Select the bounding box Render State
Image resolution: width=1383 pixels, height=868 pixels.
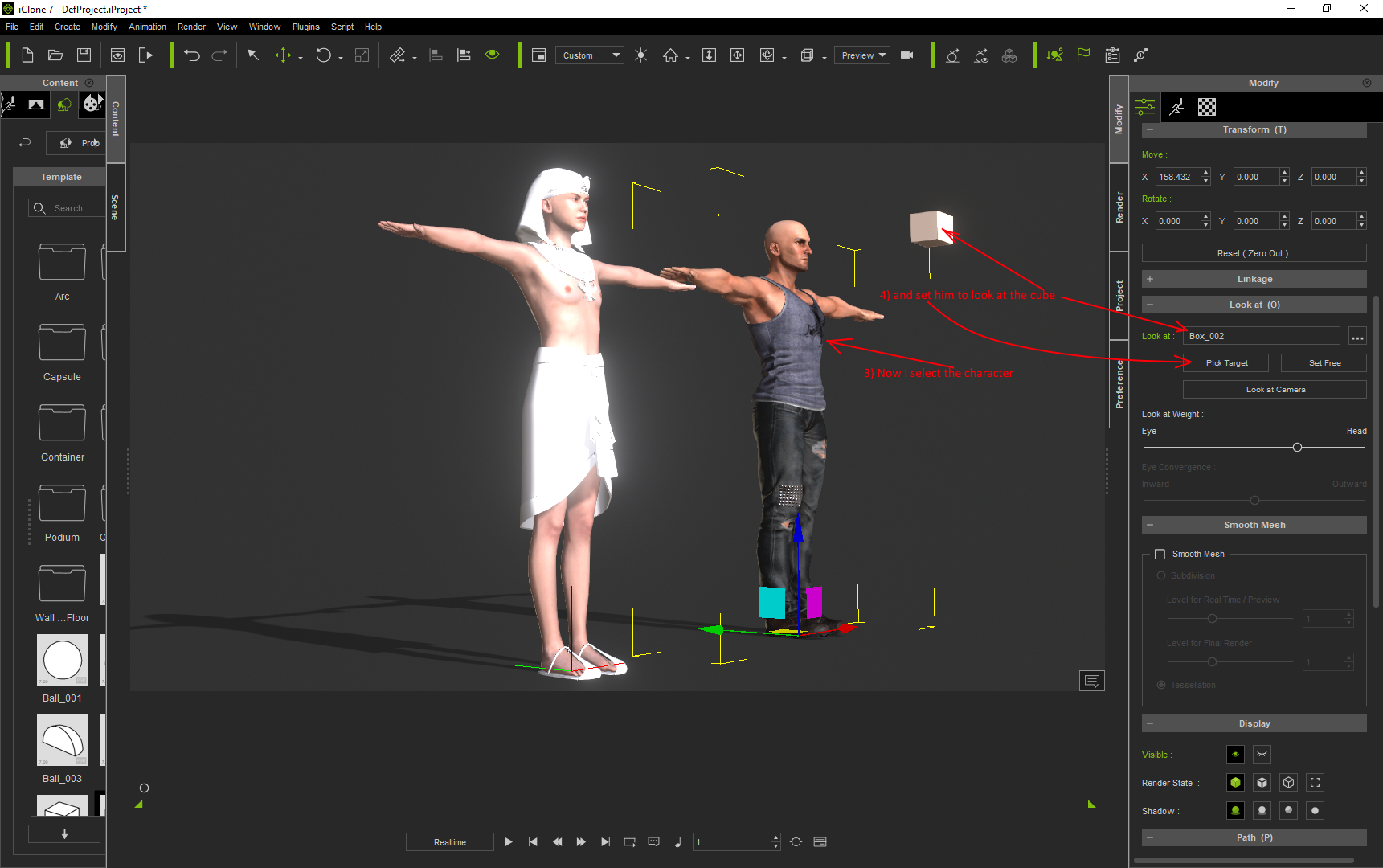(x=1315, y=783)
